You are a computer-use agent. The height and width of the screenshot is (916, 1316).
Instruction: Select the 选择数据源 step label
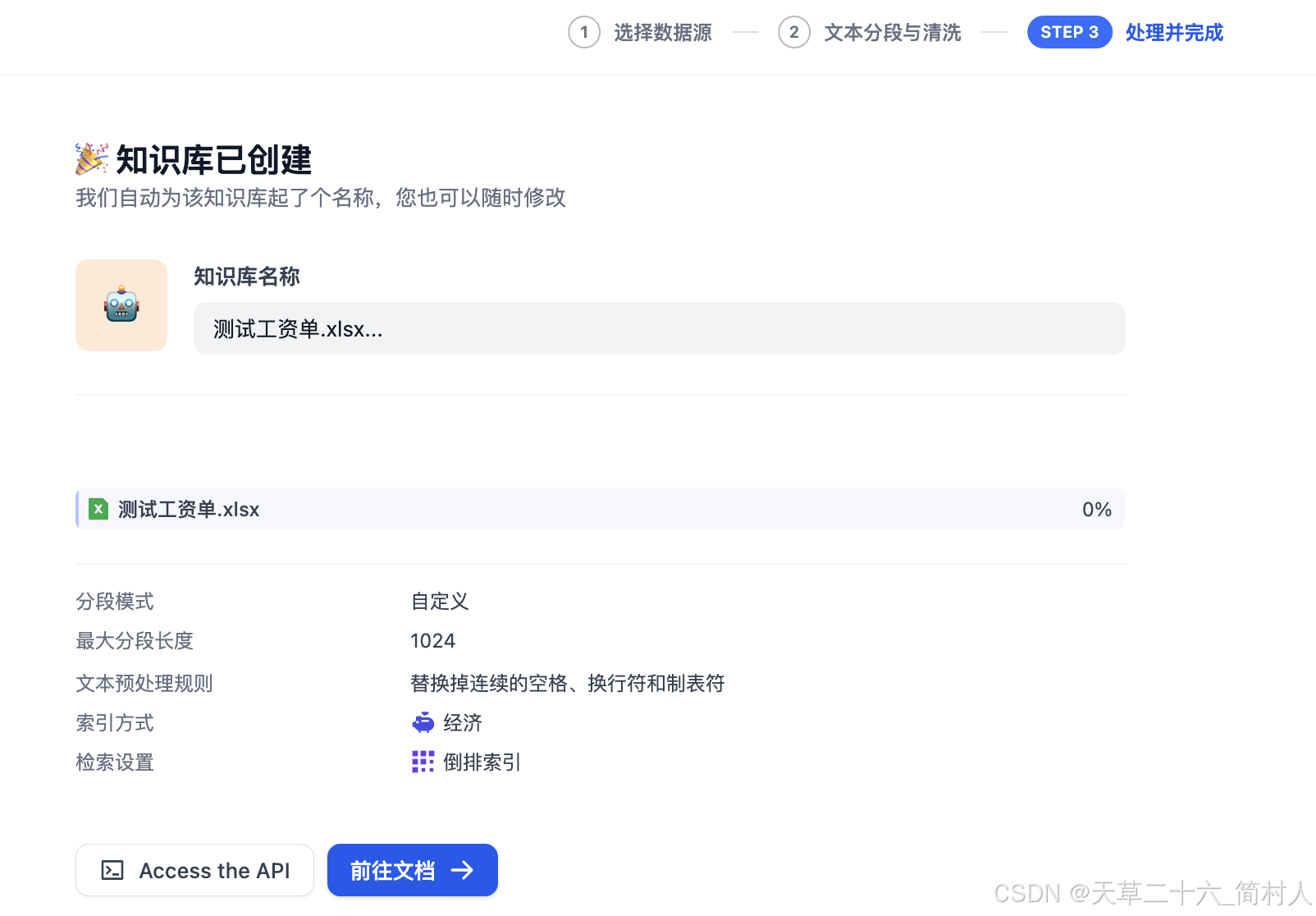[x=662, y=32]
